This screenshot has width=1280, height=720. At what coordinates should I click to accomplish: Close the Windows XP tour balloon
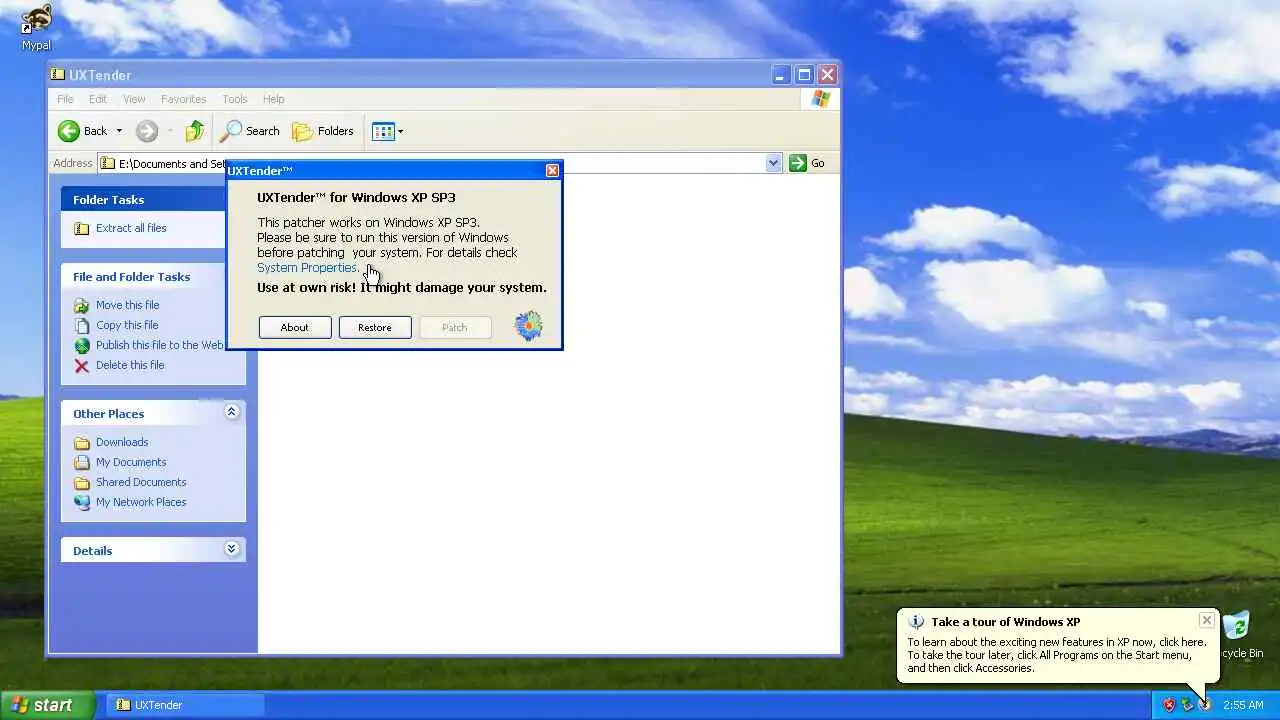(1207, 621)
